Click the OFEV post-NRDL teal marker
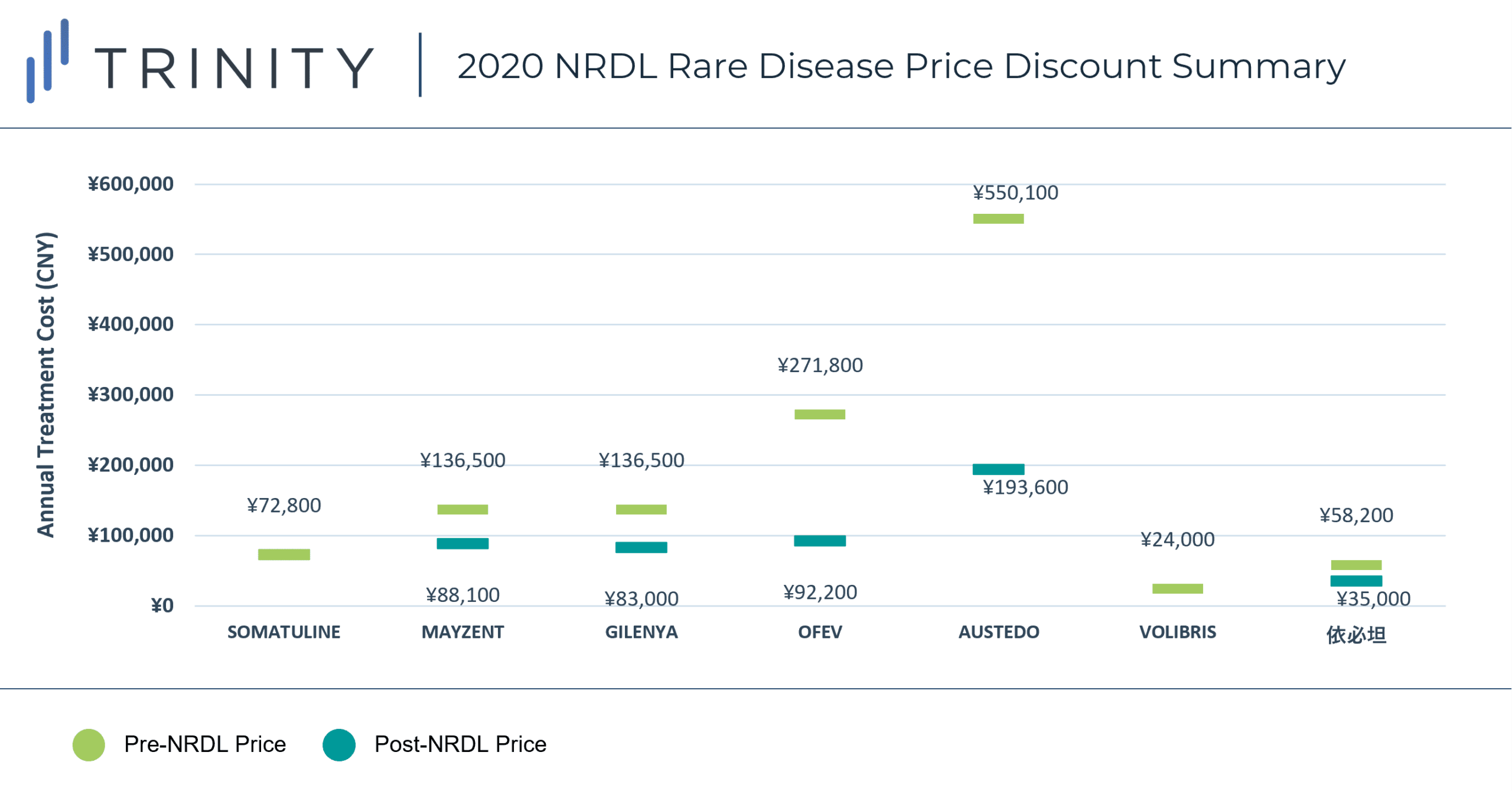This screenshot has height=791, width=1512. [x=820, y=541]
